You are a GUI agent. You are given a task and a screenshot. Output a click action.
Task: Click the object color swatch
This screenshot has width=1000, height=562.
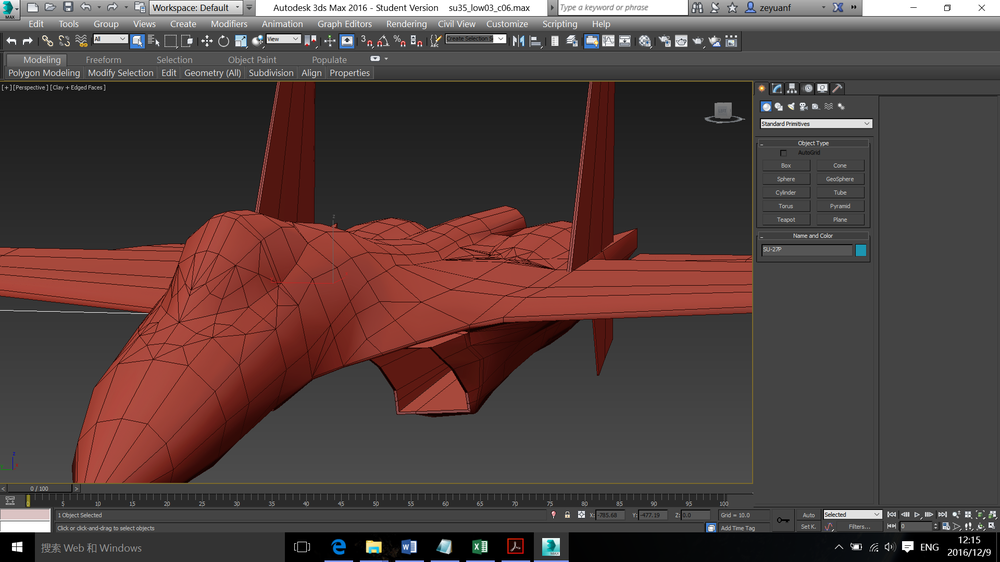click(x=861, y=250)
